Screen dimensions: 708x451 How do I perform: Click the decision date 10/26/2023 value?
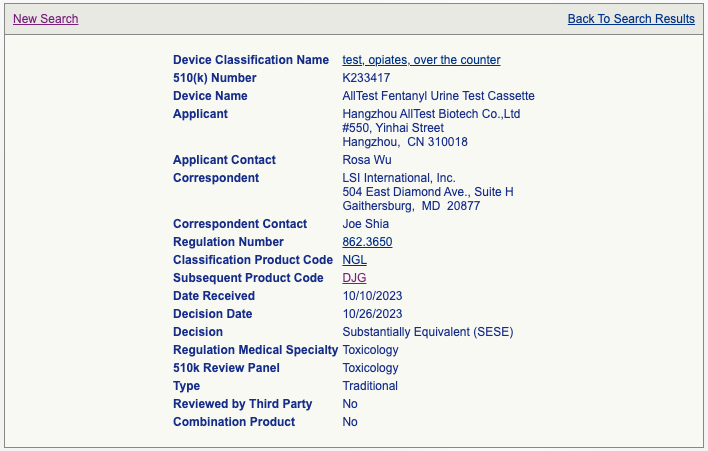coord(372,314)
